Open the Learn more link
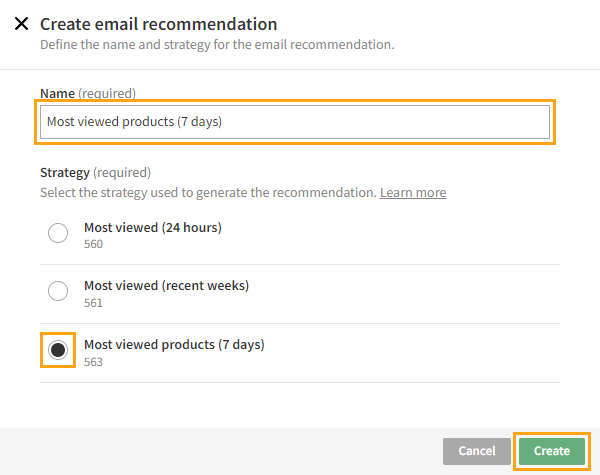Image resolution: width=600 pixels, height=475 pixels. pyautogui.click(x=412, y=192)
